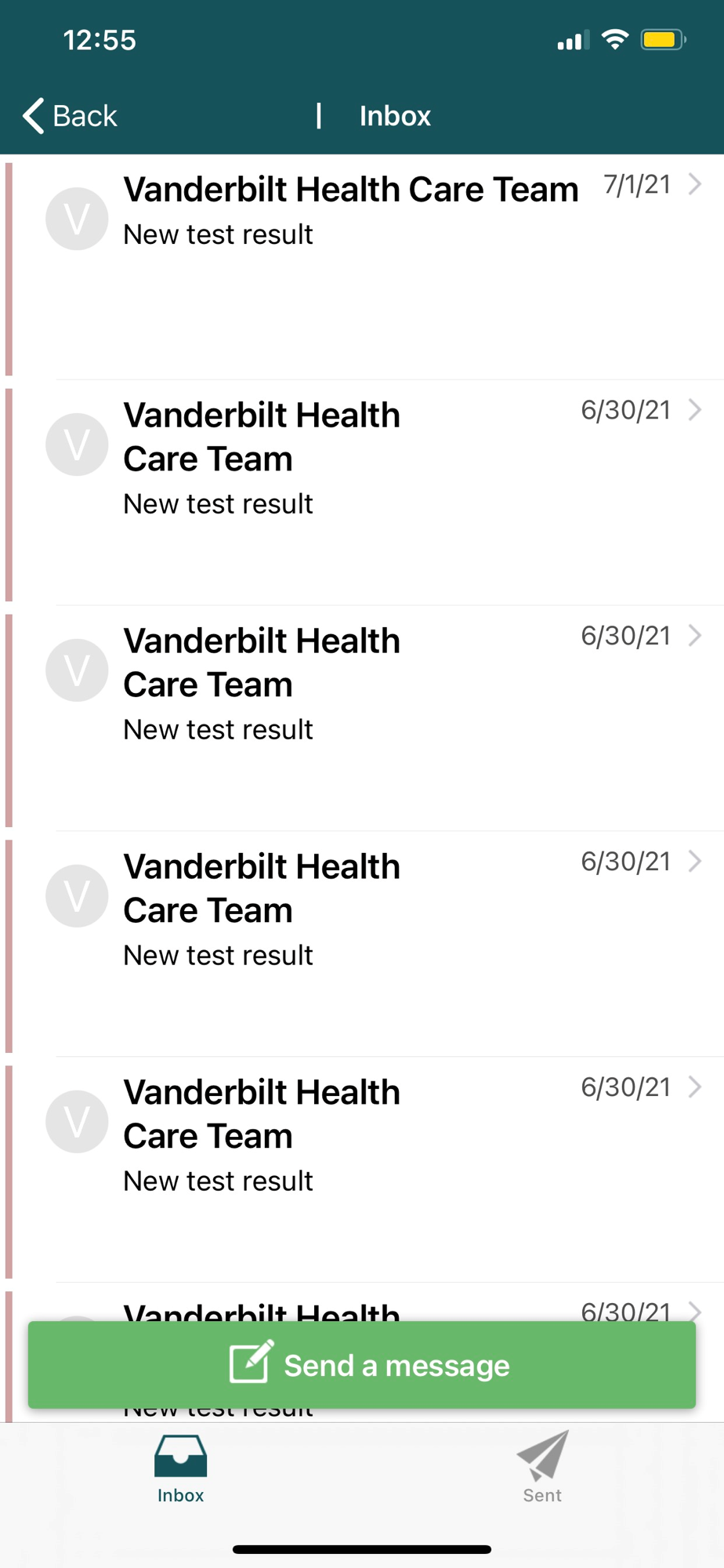The image size is (724, 1568).
Task: Switch to the Sent tab label
Action: click(542, 1495)
